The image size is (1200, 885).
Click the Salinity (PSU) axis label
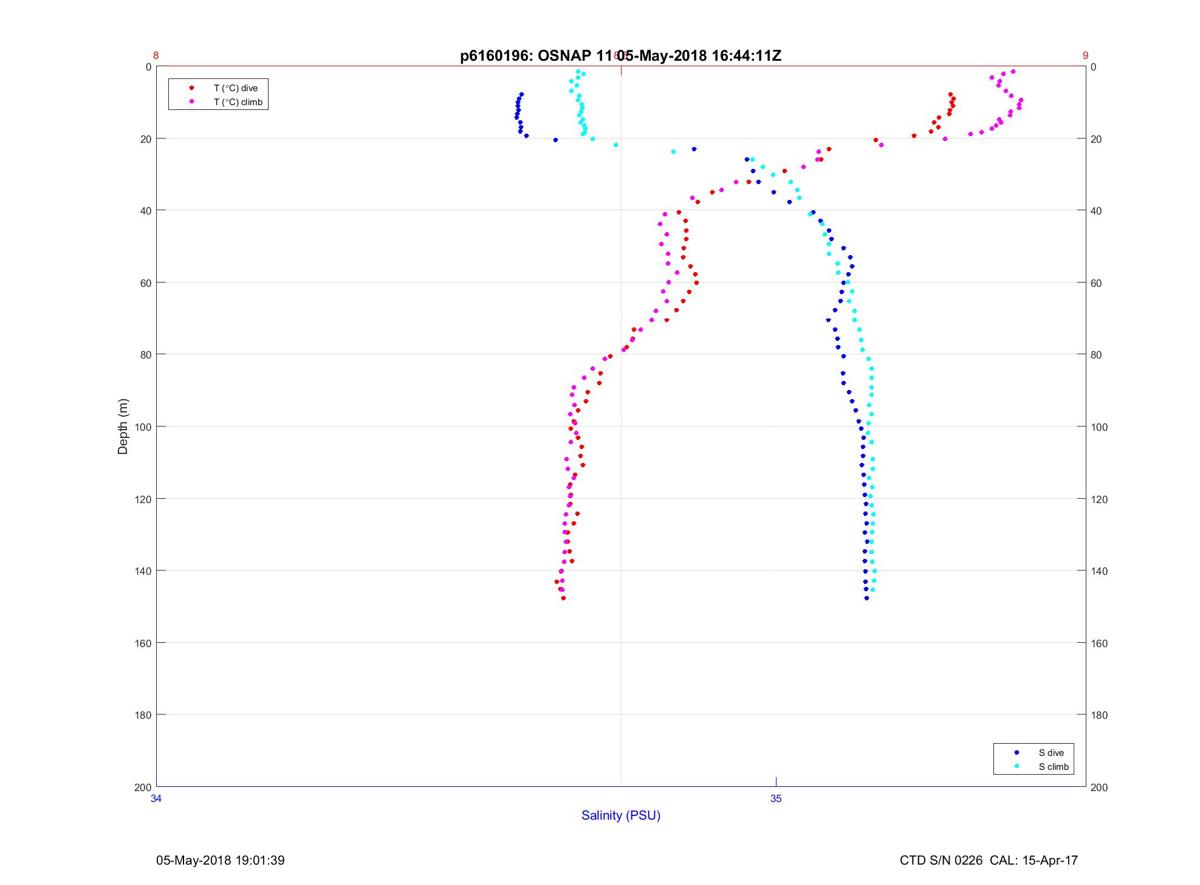621,816
